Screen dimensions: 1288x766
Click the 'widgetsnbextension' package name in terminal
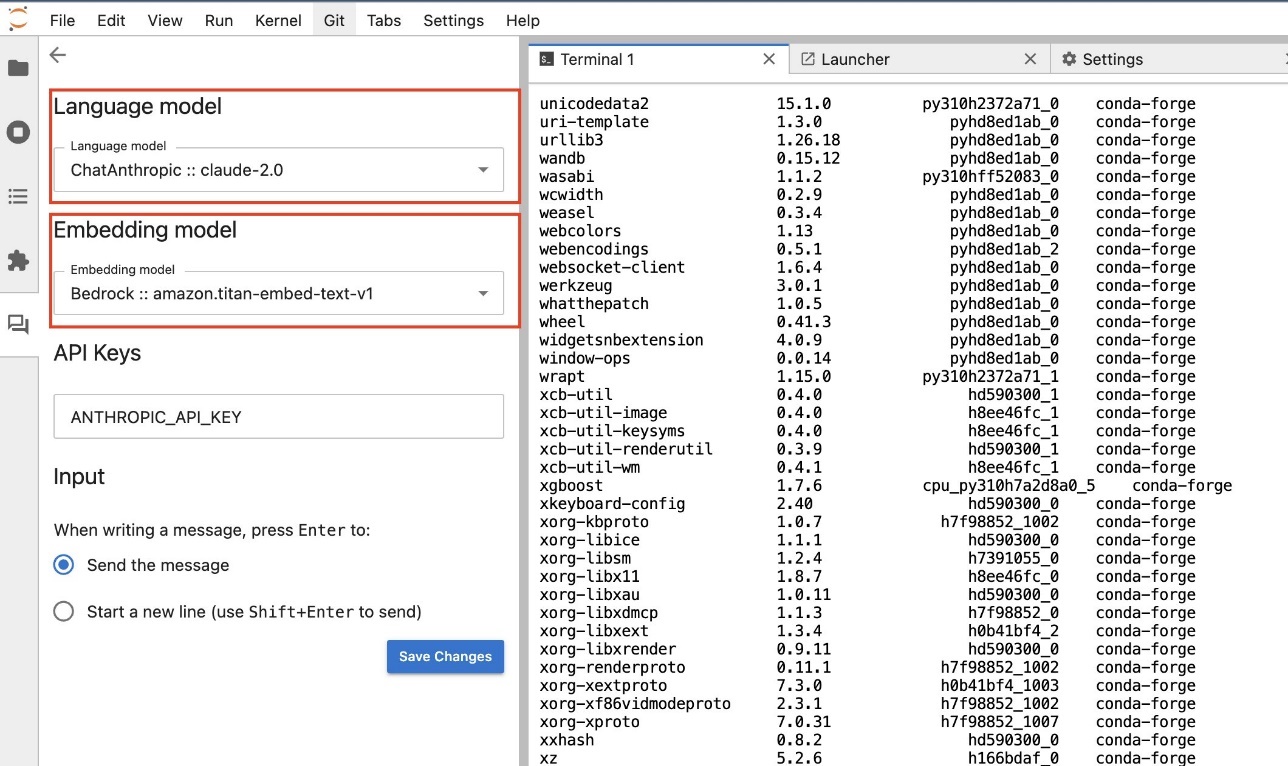pos(622,340)
